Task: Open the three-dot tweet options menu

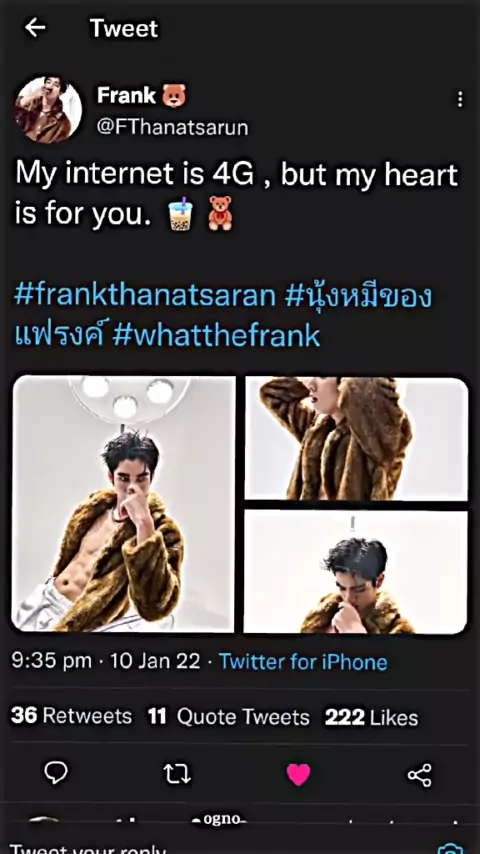Action: pyautogui.click(x=460, y=99)
